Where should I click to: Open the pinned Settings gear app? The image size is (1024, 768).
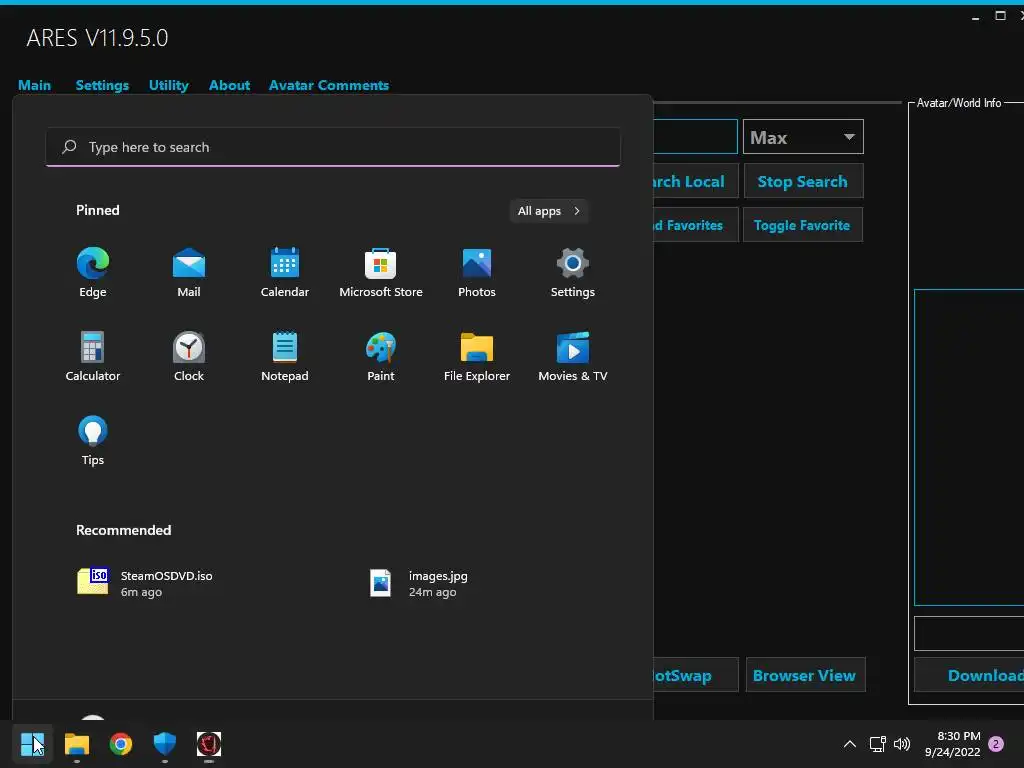(x=573, y=272)
